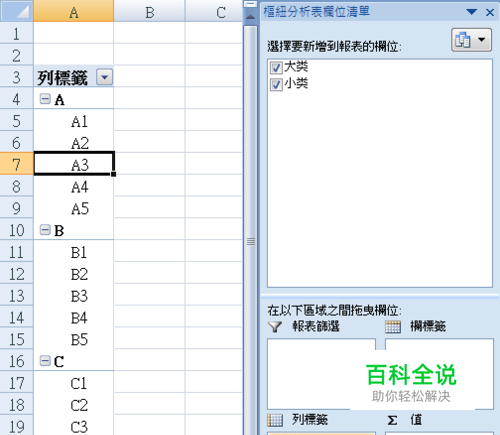Select row 10 header
Screen dimensions: 500x435
tap(16, 230)
